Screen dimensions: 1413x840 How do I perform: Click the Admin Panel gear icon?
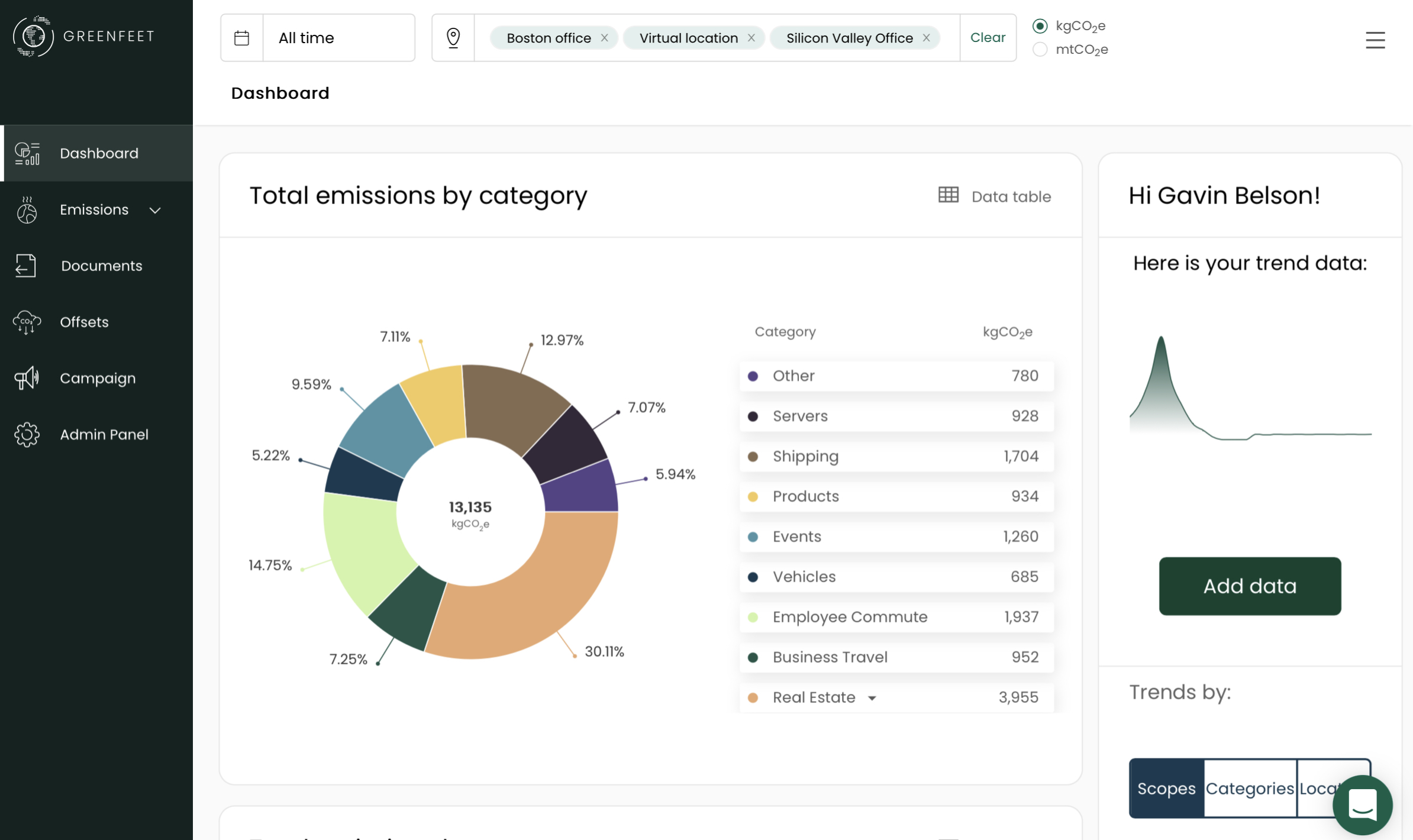pyautogui.click(x=27, y=434)
